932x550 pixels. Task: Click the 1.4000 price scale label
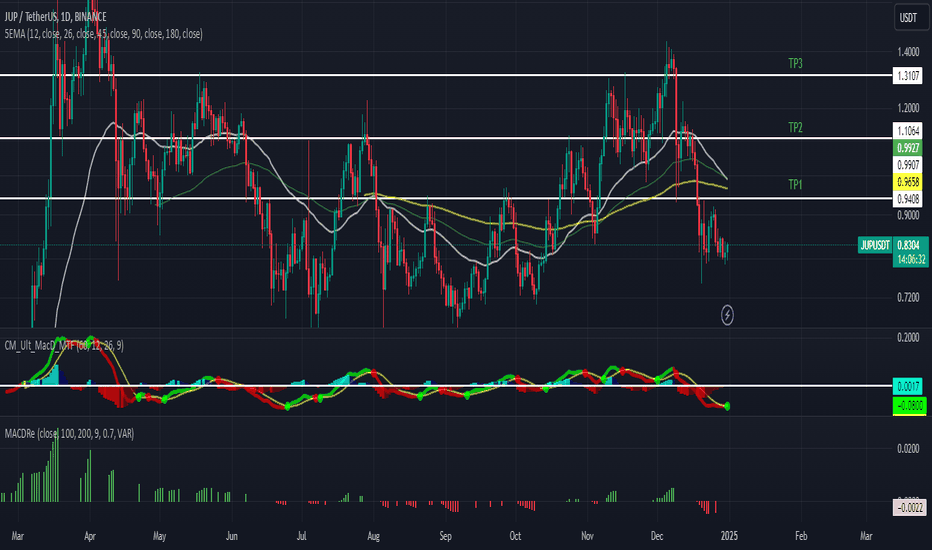(x=908, y=52)
